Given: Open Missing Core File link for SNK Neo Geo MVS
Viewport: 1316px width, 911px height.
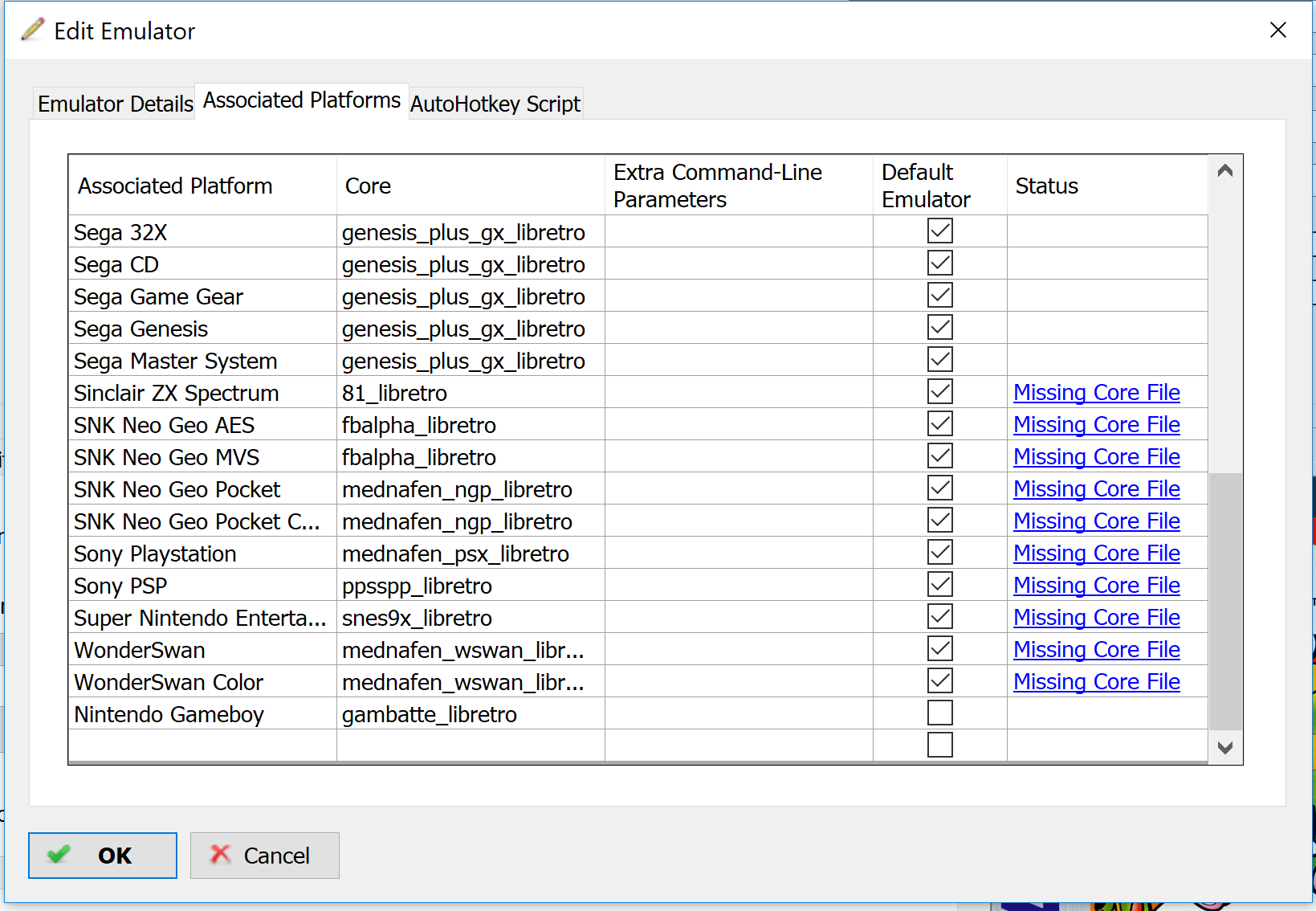Looking at the screenshot, I should pyautogui.click(x=1097, y=457).
